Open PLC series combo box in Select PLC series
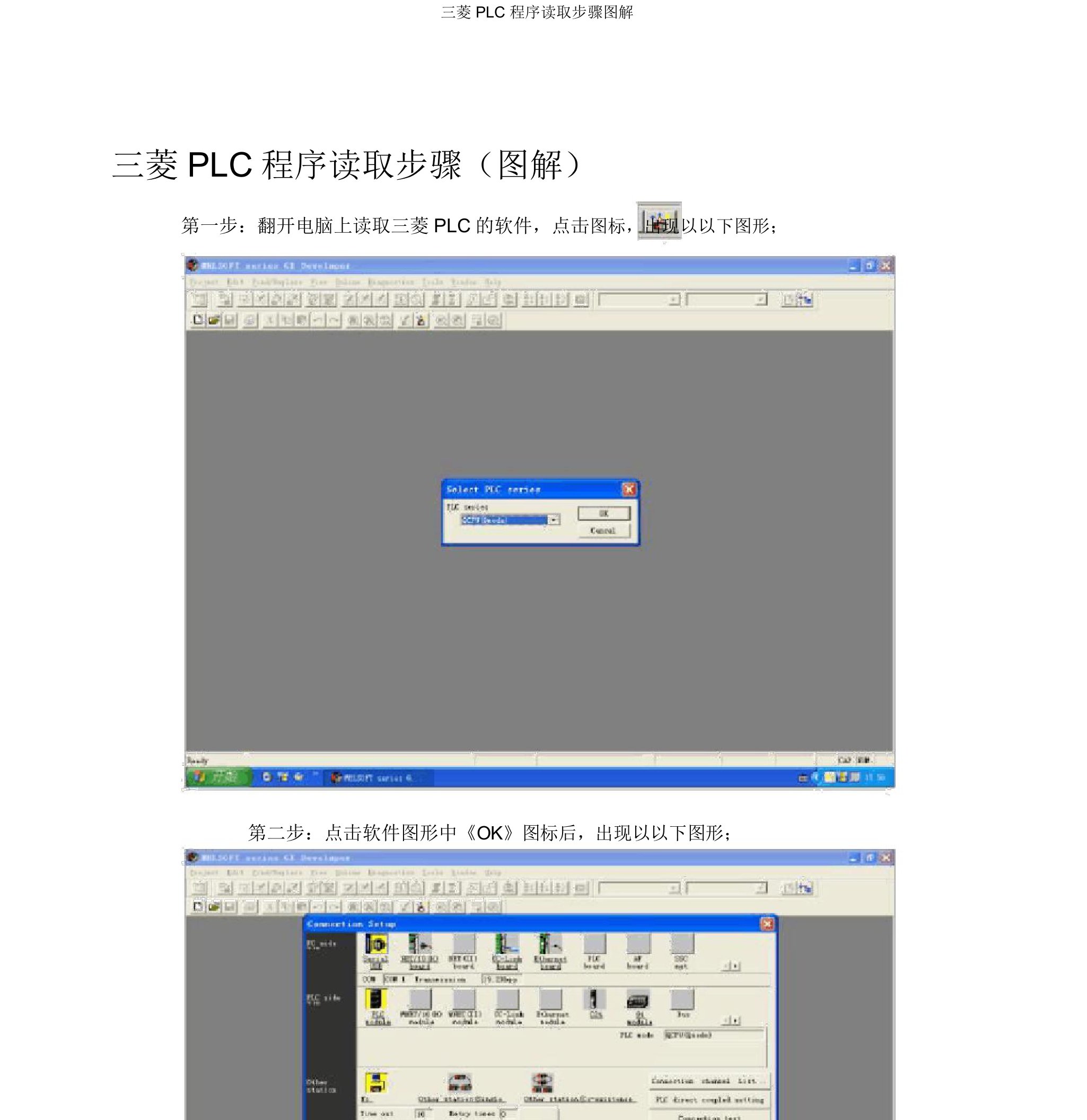The width and height of the screenshot is (1087, 1120). [x=510, y=520]
